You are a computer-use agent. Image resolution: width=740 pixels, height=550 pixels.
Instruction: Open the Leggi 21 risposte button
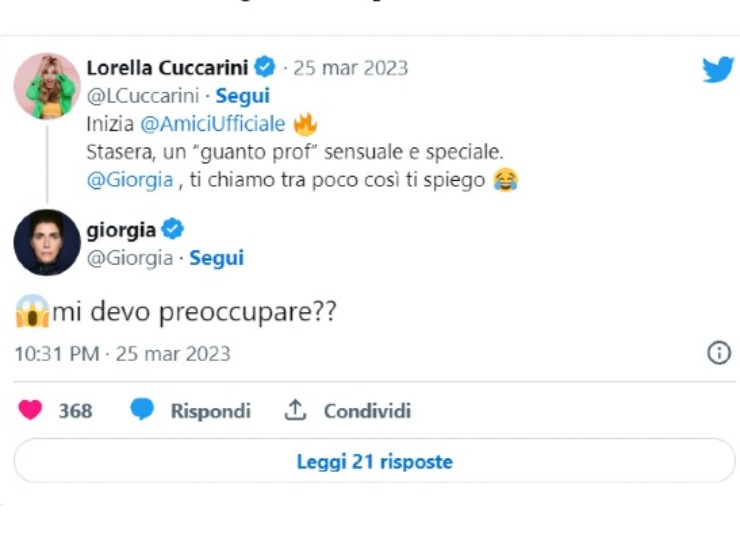374,461
